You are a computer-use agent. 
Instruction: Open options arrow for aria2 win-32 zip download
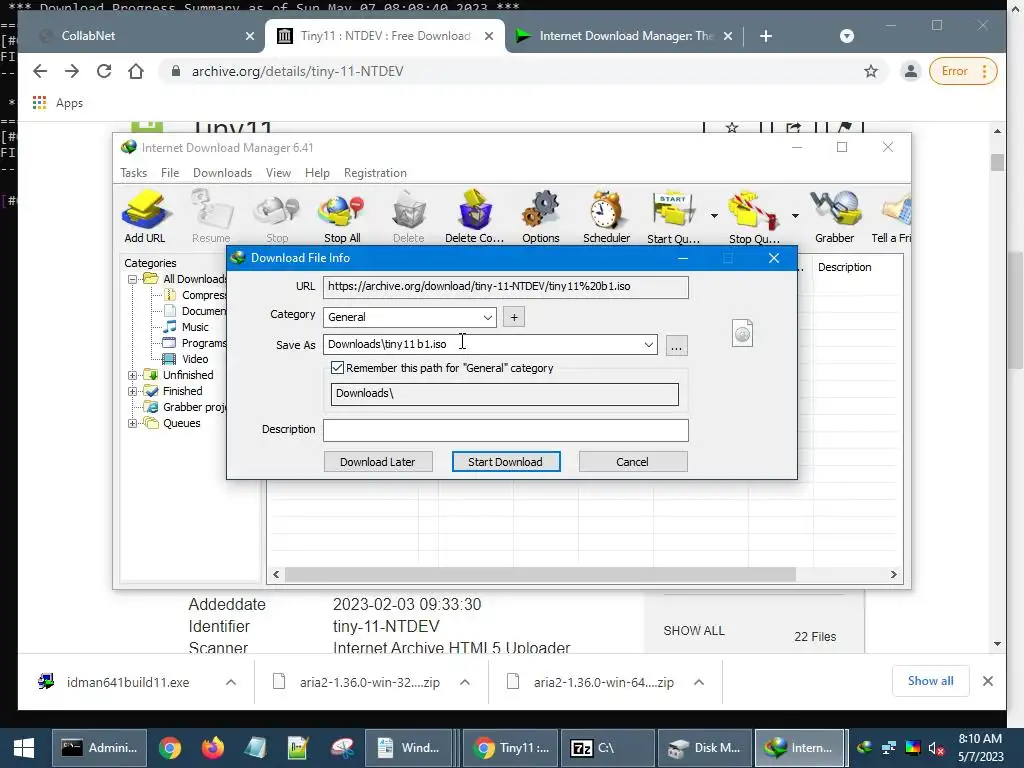[x=465, y=682]
